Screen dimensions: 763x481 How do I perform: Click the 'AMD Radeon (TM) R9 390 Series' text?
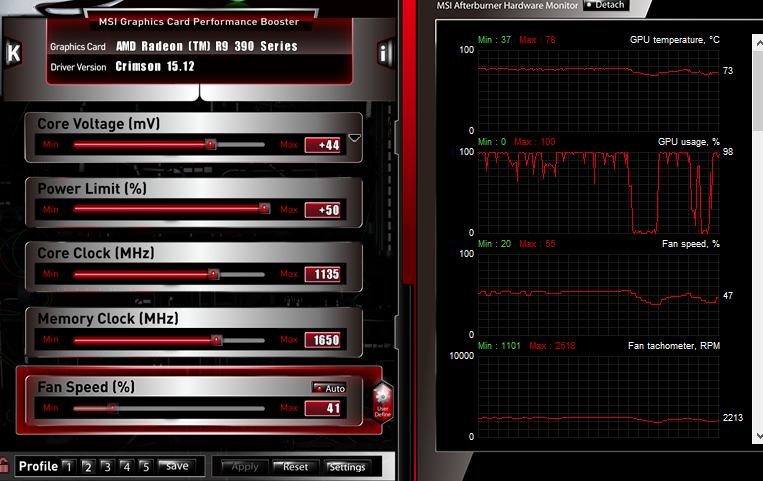[x=206, y=46]
